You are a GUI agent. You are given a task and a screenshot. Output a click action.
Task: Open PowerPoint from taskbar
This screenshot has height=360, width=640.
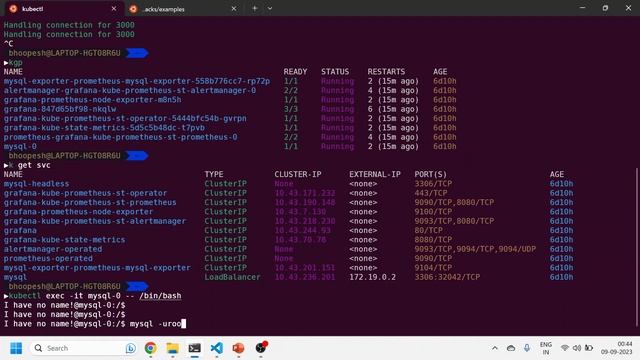coord(238,348)
